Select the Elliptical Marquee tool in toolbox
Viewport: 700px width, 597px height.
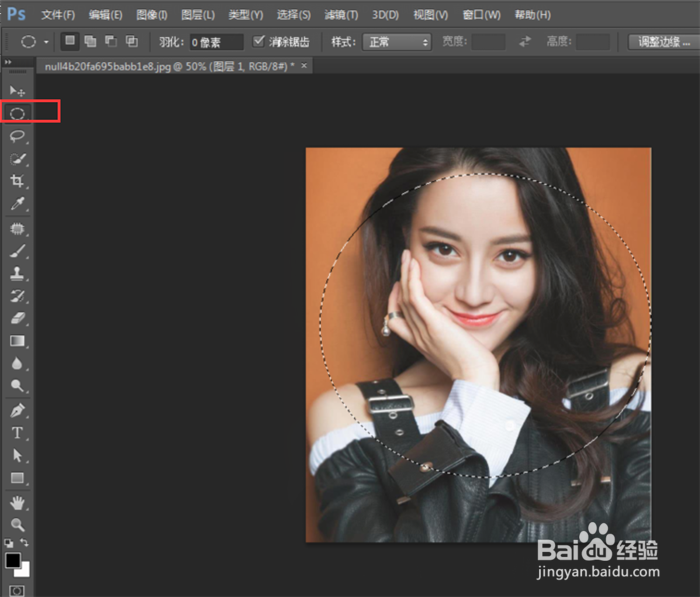click(17, 113)
